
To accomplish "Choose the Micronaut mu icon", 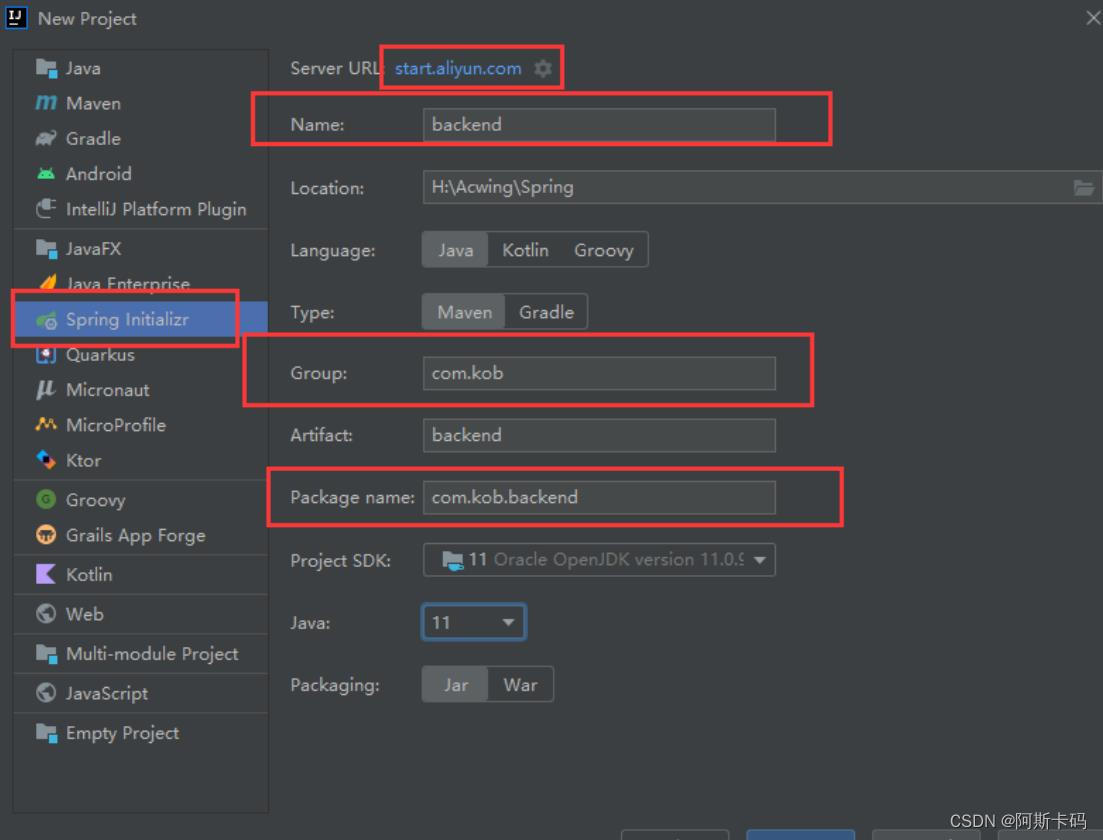I will (46, 390).
